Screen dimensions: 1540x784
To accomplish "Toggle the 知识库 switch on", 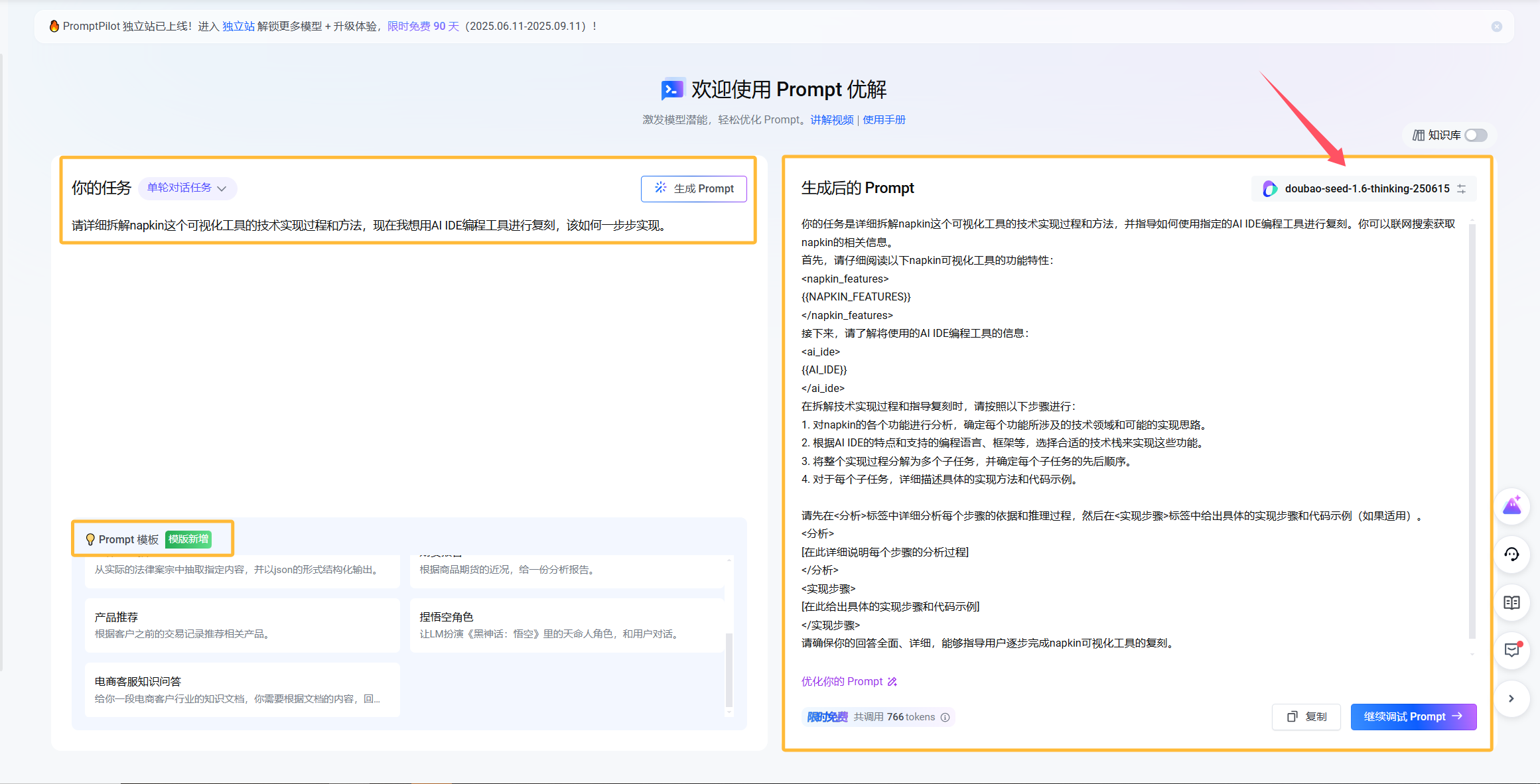I will [1476, 135].
